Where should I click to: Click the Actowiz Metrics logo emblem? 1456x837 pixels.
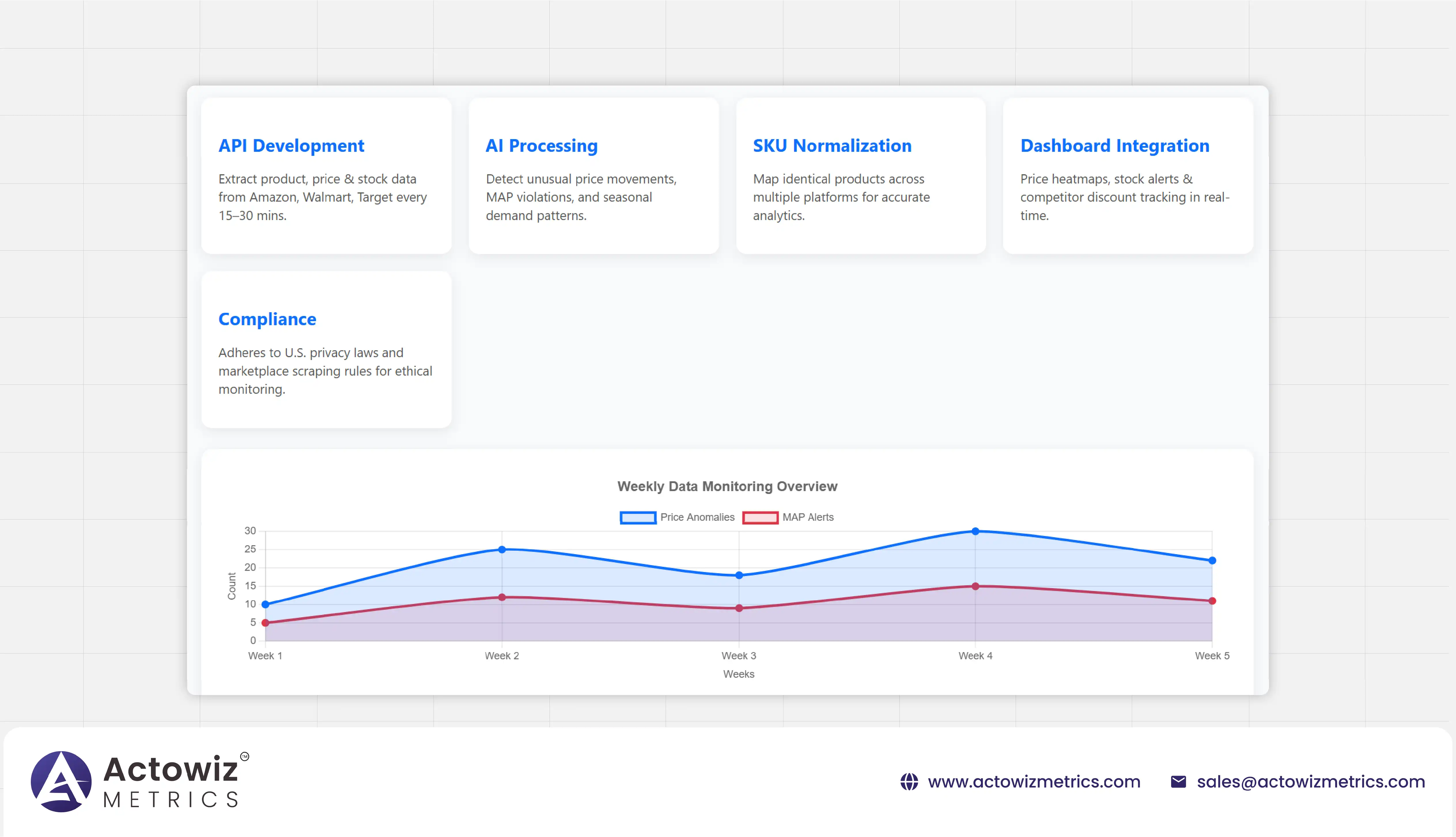pyautogui.click(x=61, y=781)
